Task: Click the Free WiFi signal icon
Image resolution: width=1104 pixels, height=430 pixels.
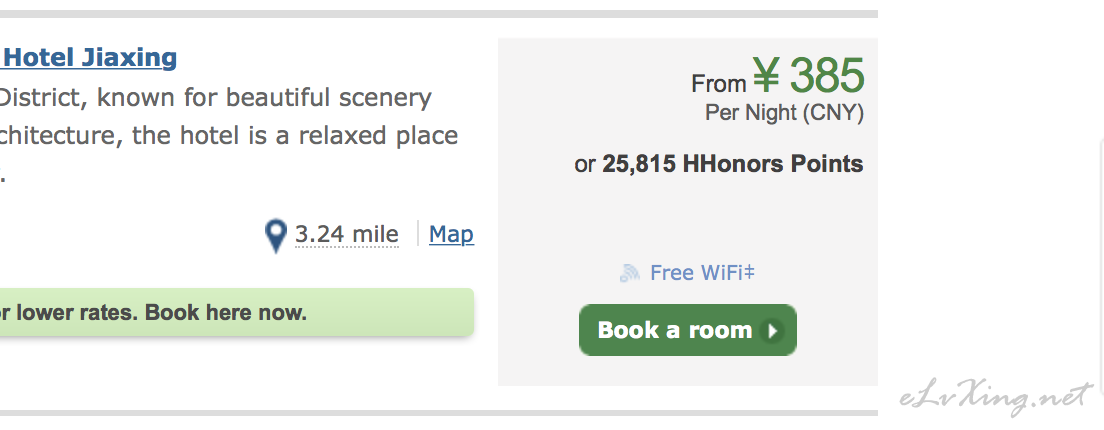Action: click(629, 273)
